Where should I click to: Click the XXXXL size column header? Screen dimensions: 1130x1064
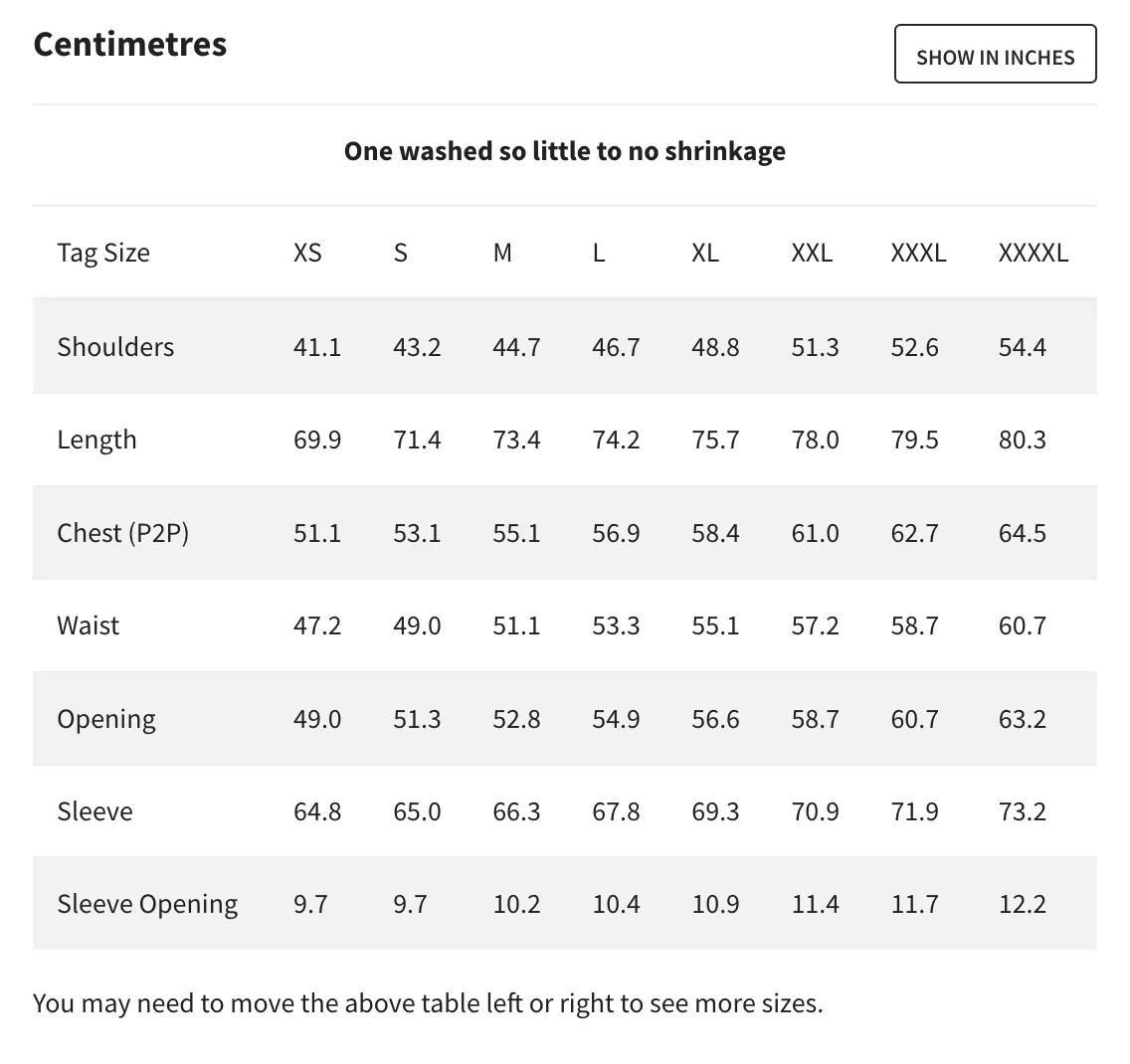1033,253
